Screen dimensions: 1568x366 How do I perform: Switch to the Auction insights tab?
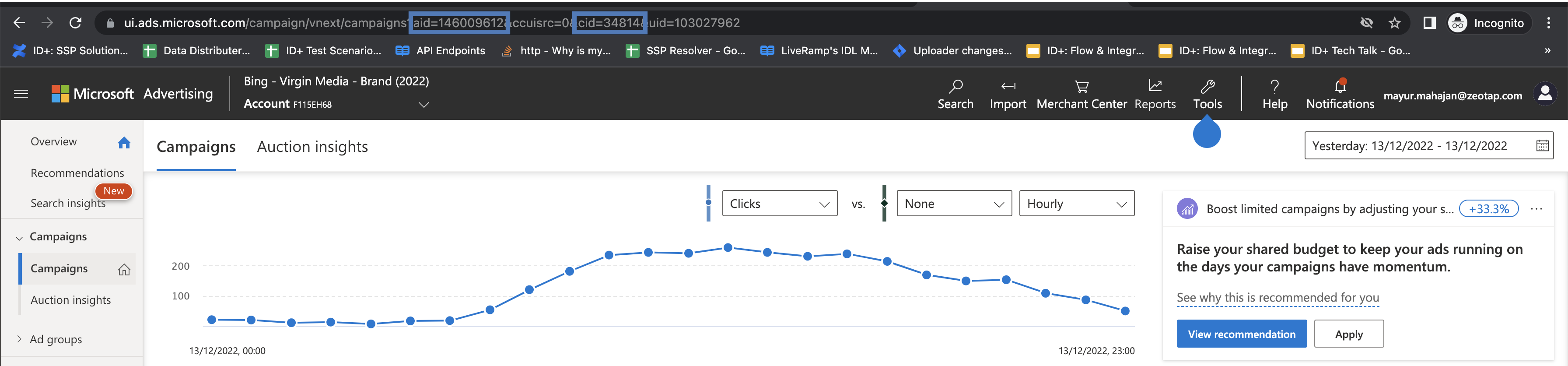pos(312,147)
